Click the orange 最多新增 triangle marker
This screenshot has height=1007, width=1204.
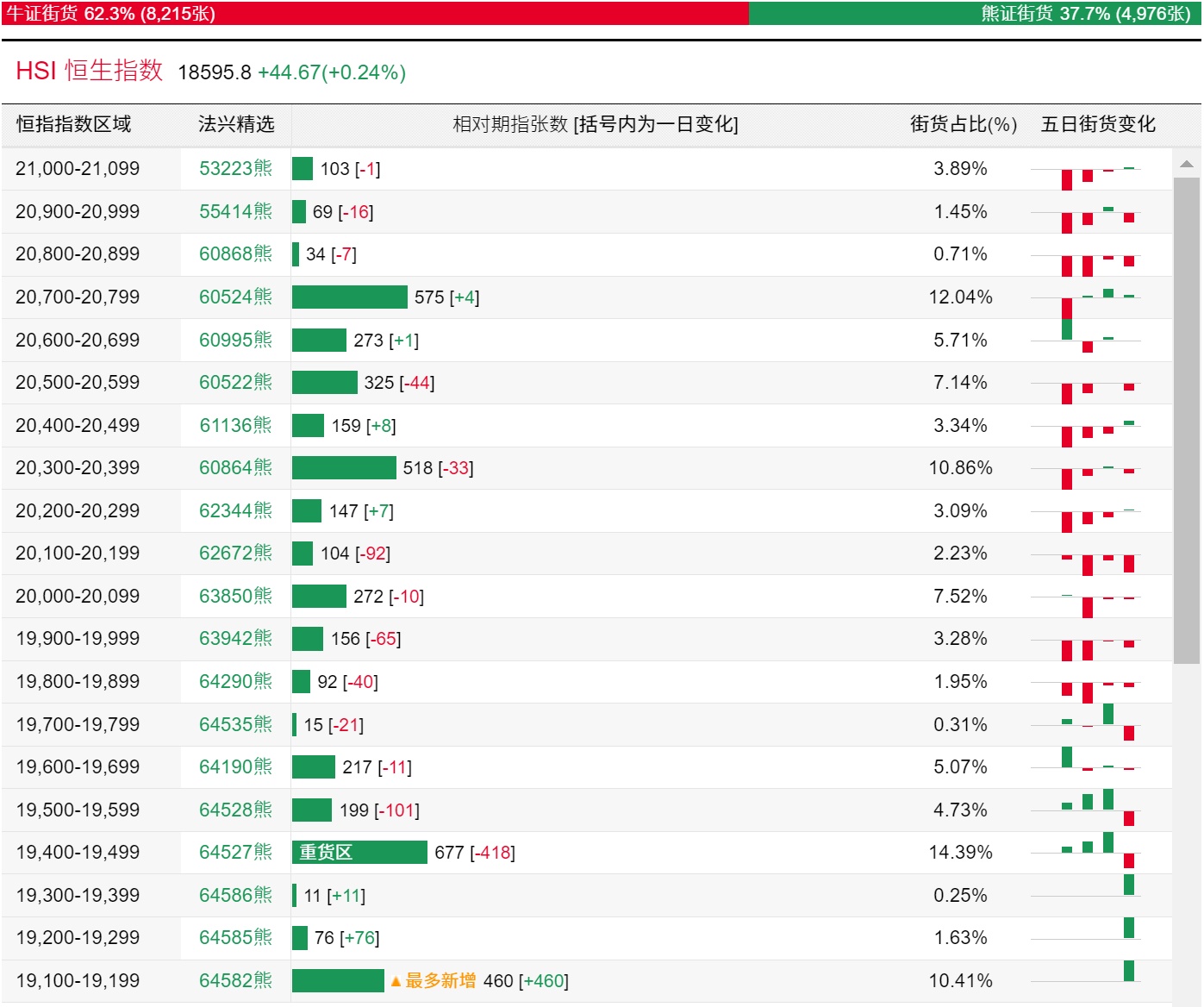tap(396, 981)
